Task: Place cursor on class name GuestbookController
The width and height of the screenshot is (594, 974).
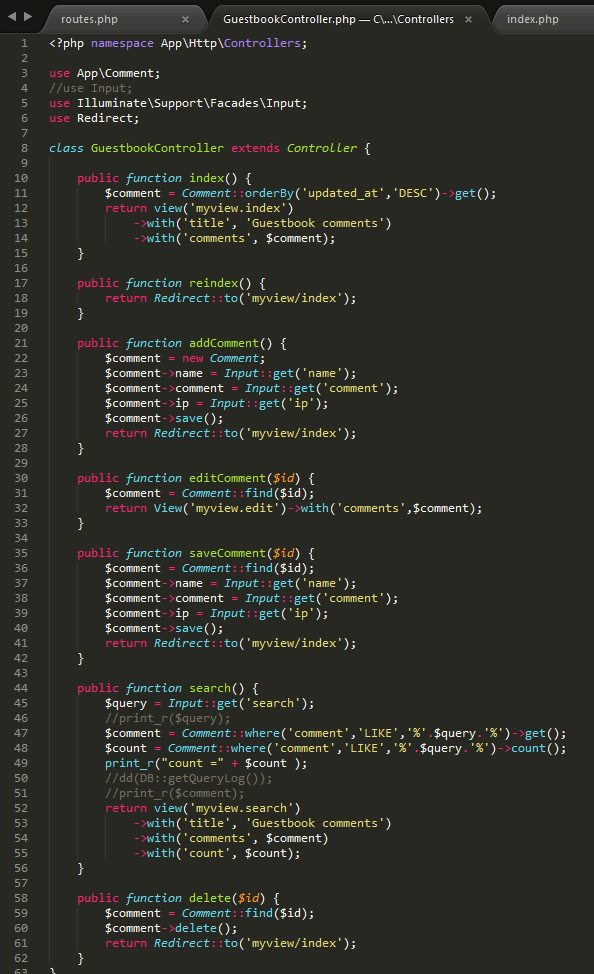Action: click(x=157, y=148)
